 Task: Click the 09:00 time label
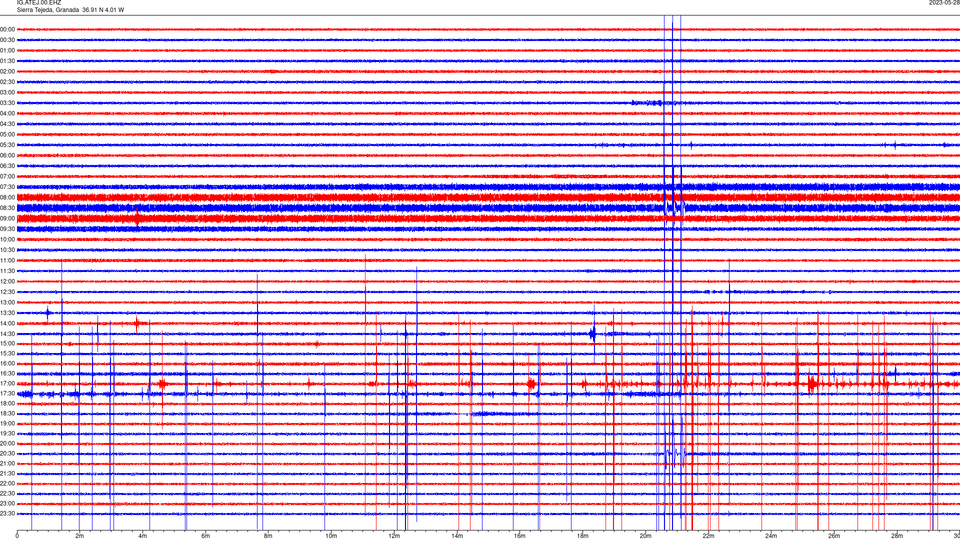click(x=7, y=219)
